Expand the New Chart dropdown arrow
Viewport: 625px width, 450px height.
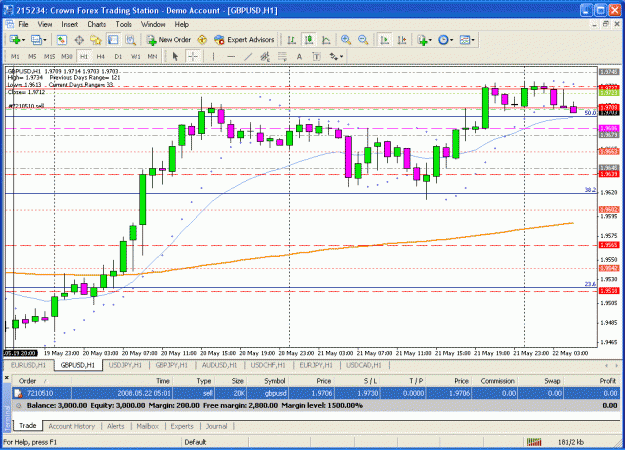click(x=24, y=40)
